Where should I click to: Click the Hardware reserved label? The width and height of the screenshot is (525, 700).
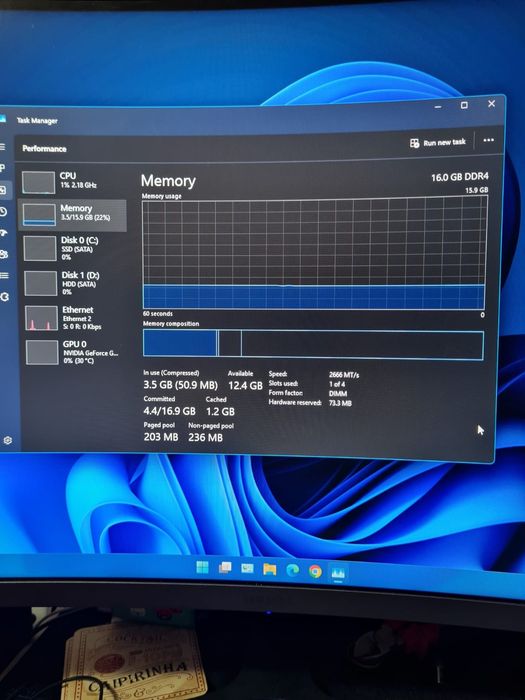click(295, 402)
